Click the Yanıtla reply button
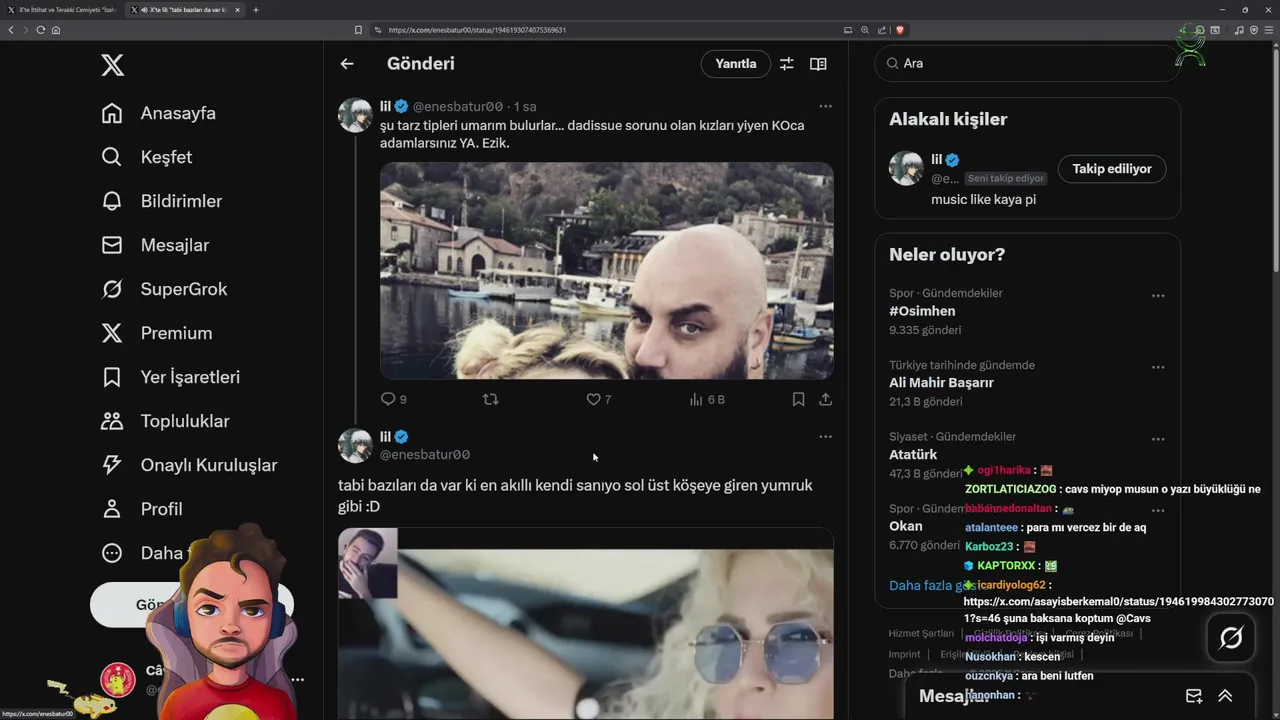 [x=736, y=64]
